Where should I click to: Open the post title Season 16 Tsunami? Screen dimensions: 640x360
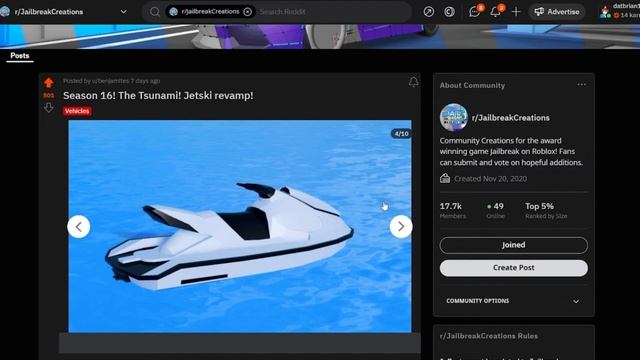tap(158, 96)
